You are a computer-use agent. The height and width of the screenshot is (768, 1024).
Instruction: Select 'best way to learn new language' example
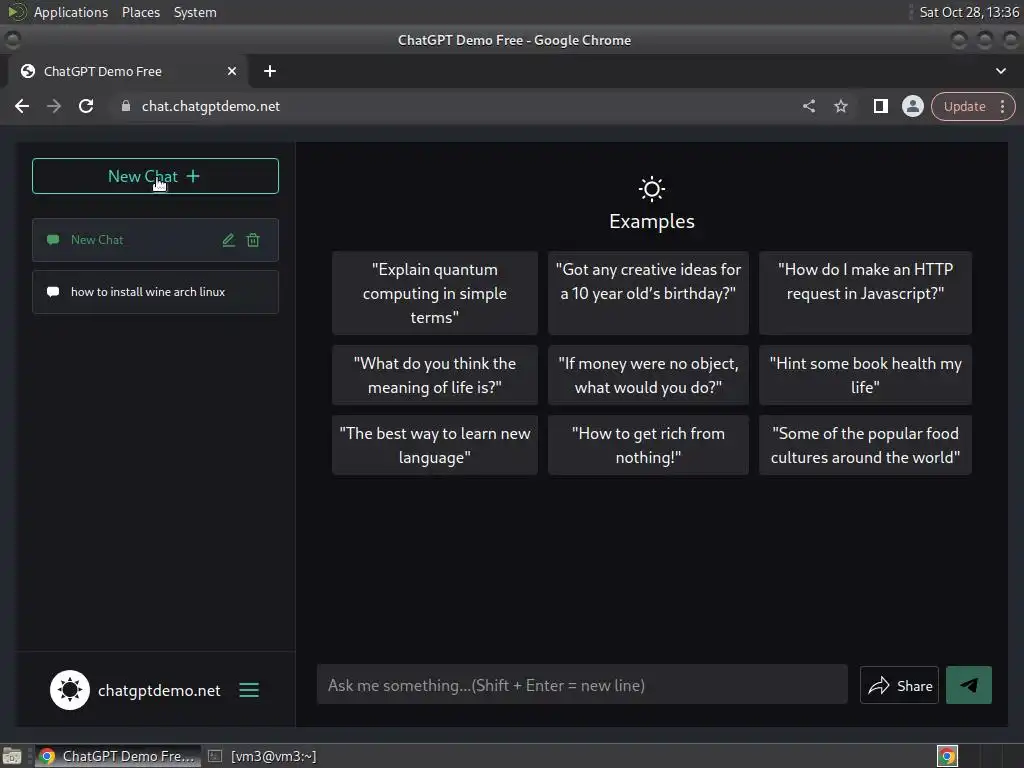435,445
